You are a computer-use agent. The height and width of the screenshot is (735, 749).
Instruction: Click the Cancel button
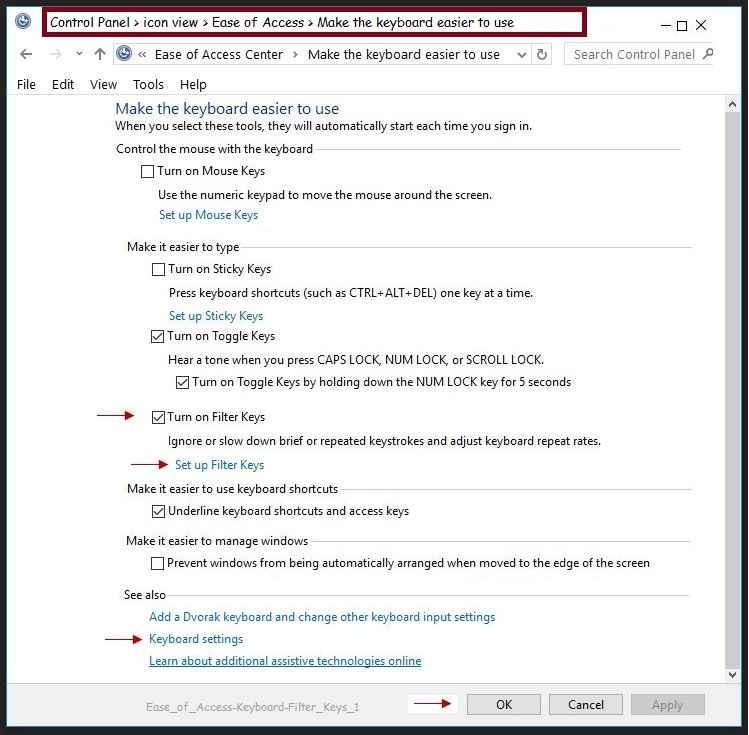[585, 704]
